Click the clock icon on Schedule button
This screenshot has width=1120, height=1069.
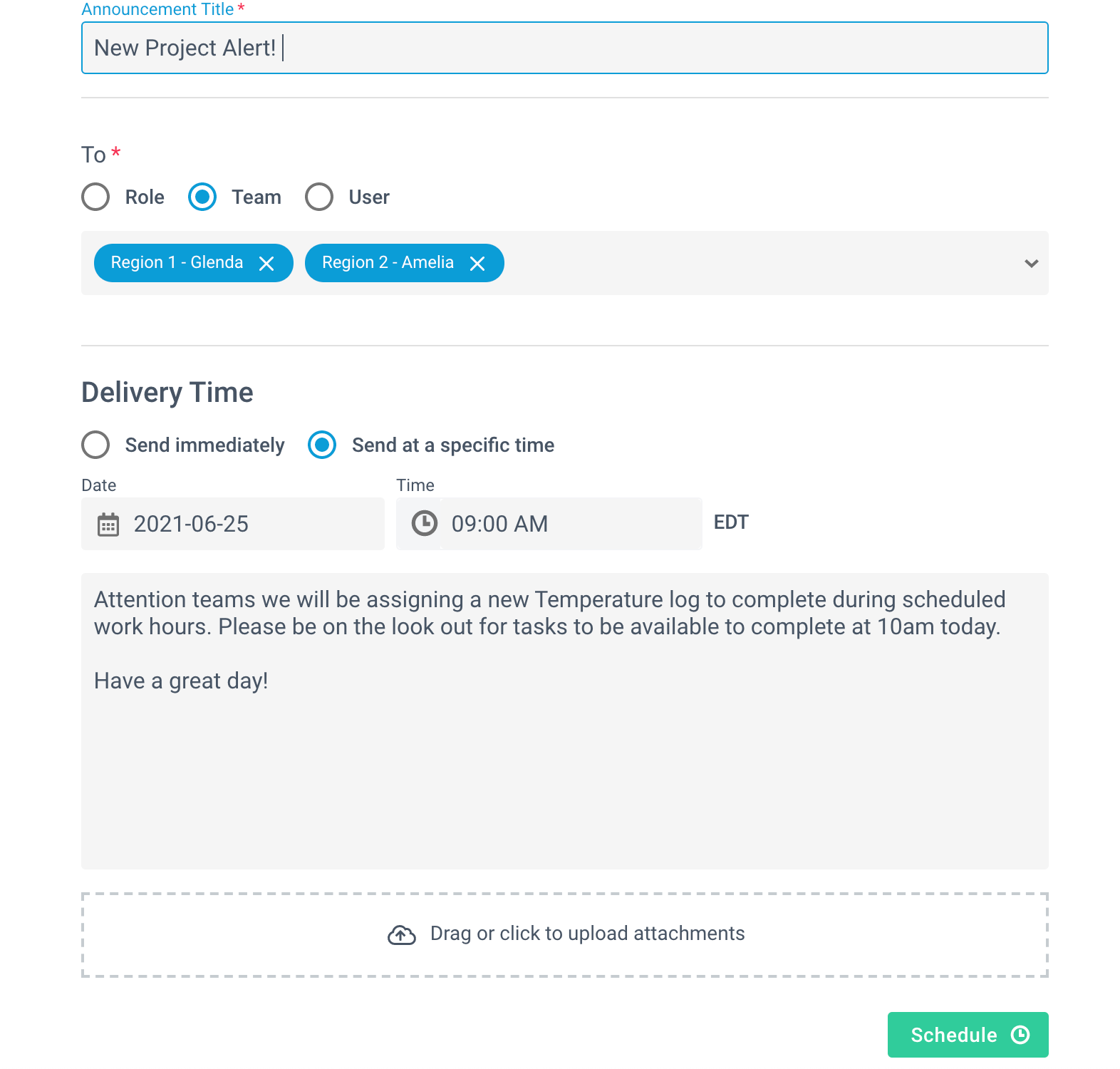(x=1020, y=1035)
